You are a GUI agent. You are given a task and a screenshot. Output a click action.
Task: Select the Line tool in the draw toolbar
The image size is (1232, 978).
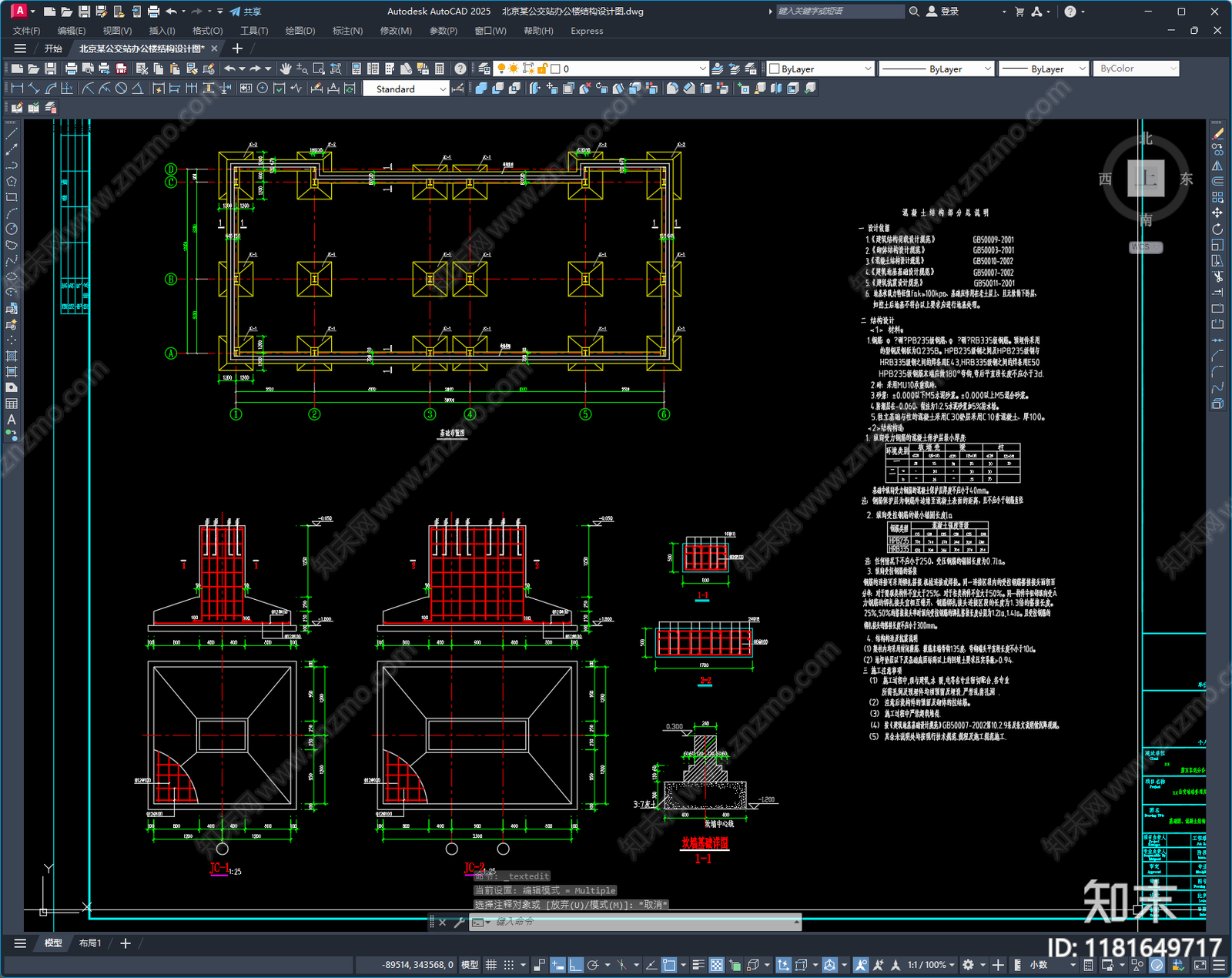click(x=12, y=134)
